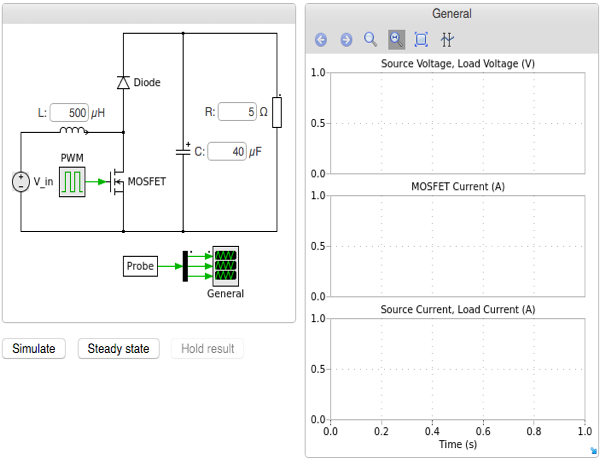The image size is (600, 460).
Task: Toggle the scope cursors tool
Action: pos(447,39)
